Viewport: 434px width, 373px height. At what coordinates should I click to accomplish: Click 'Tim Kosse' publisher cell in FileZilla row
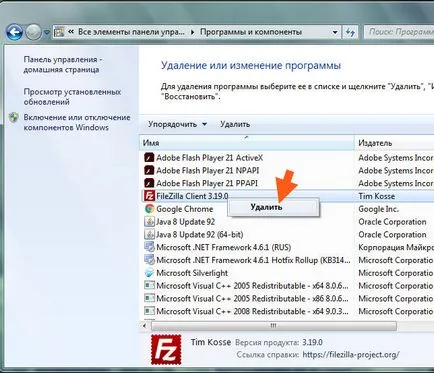pos(377,196)
